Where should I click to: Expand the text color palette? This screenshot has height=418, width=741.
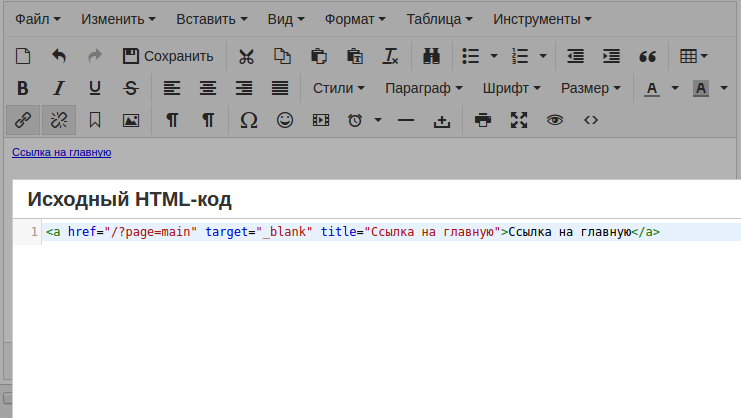point(675,88)
